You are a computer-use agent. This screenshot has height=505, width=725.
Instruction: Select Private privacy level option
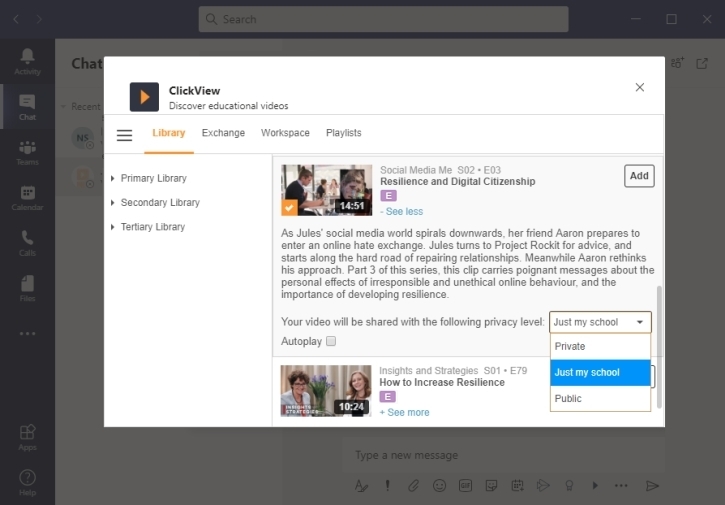[600, 346]
